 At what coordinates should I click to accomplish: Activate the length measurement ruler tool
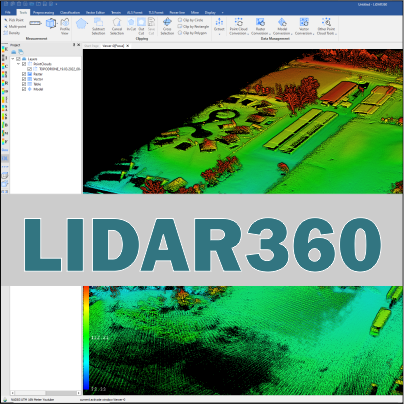point(35,23)
